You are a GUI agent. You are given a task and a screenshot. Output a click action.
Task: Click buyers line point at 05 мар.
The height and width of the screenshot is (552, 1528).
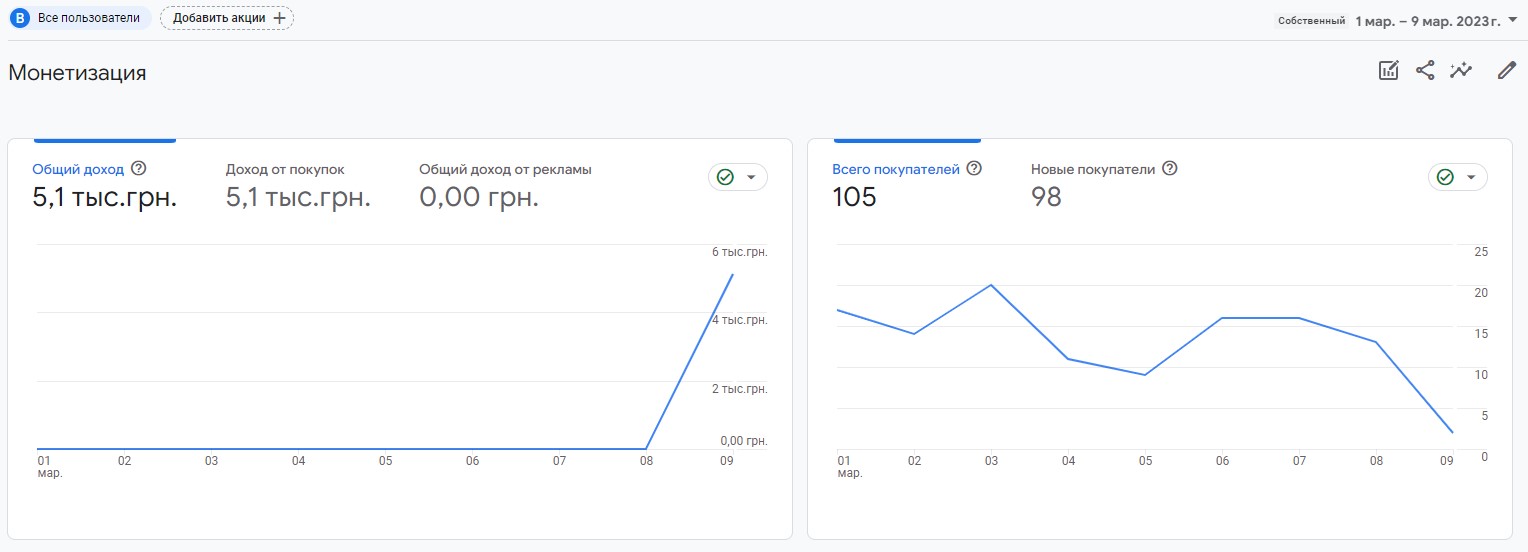tap(1145, 375)
